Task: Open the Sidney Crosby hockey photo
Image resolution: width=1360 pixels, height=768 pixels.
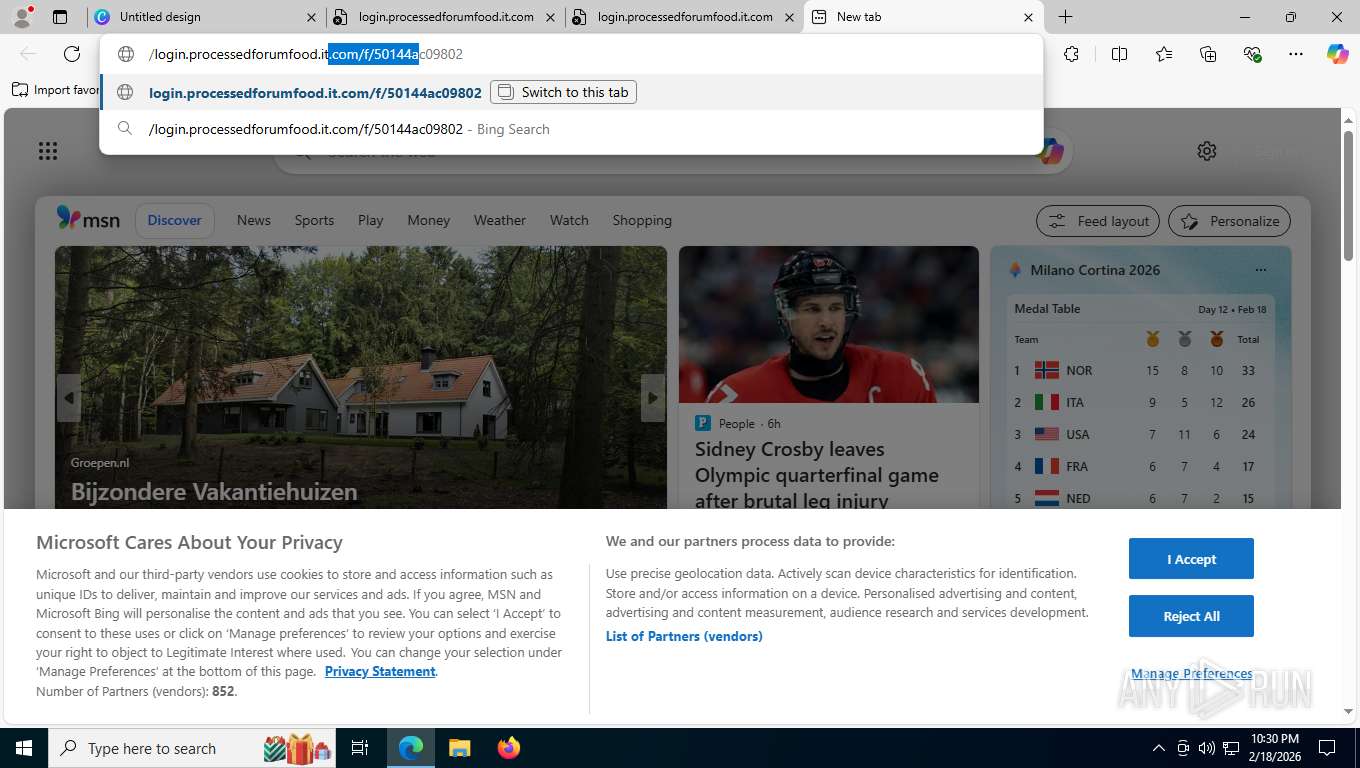Action: coord(829,324)
